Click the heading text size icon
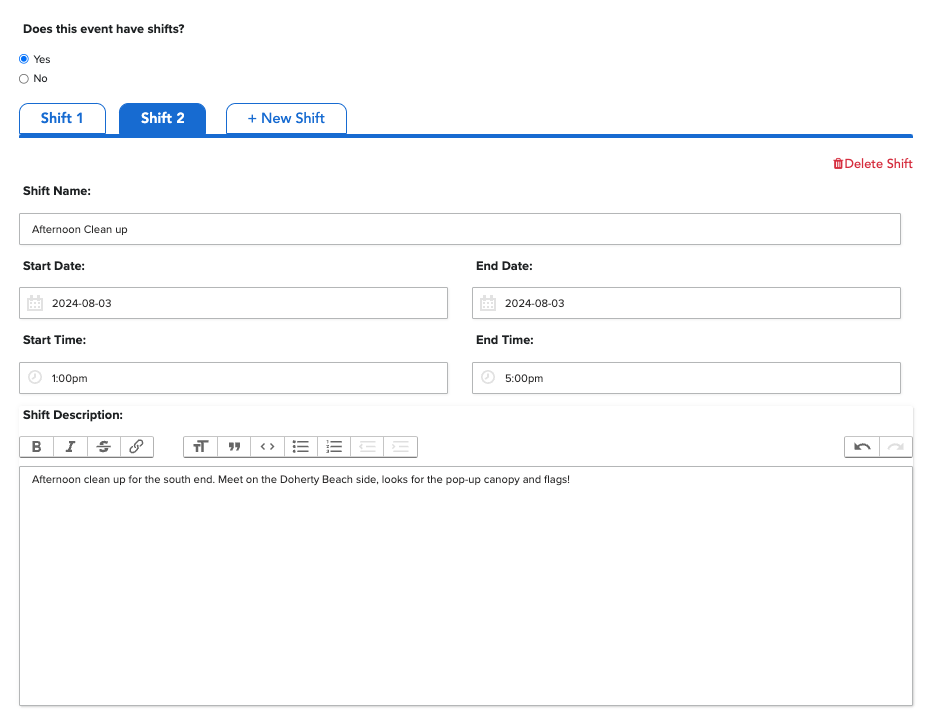Viewport: 929px width, 723px height. (x=200, y=447)
